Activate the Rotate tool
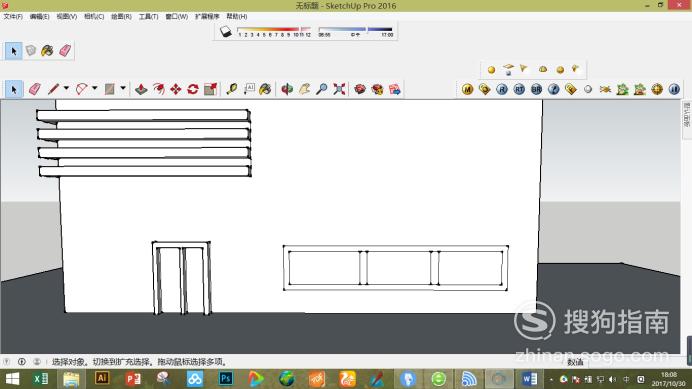Screen dimensions: 692x389 pos(193,89)
